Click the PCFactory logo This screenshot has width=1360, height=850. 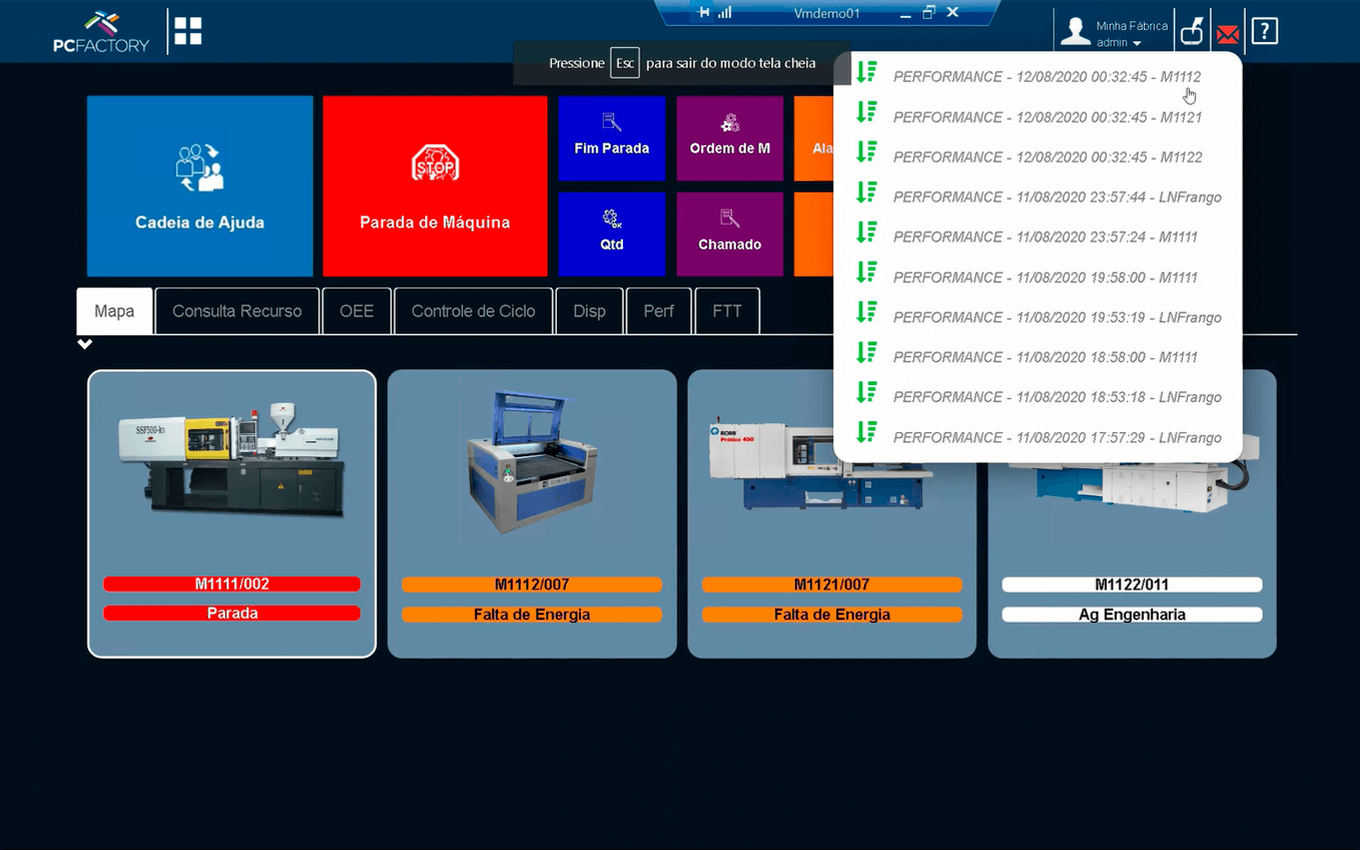(100, 32)
